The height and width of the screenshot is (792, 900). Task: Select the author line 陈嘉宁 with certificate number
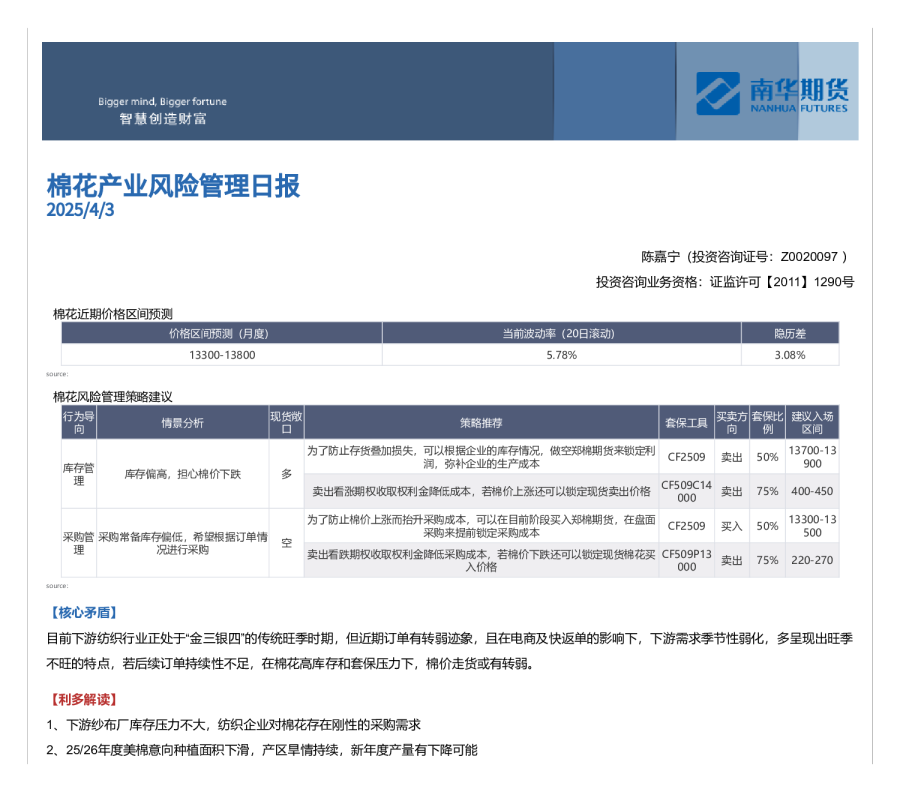point(747,257)
